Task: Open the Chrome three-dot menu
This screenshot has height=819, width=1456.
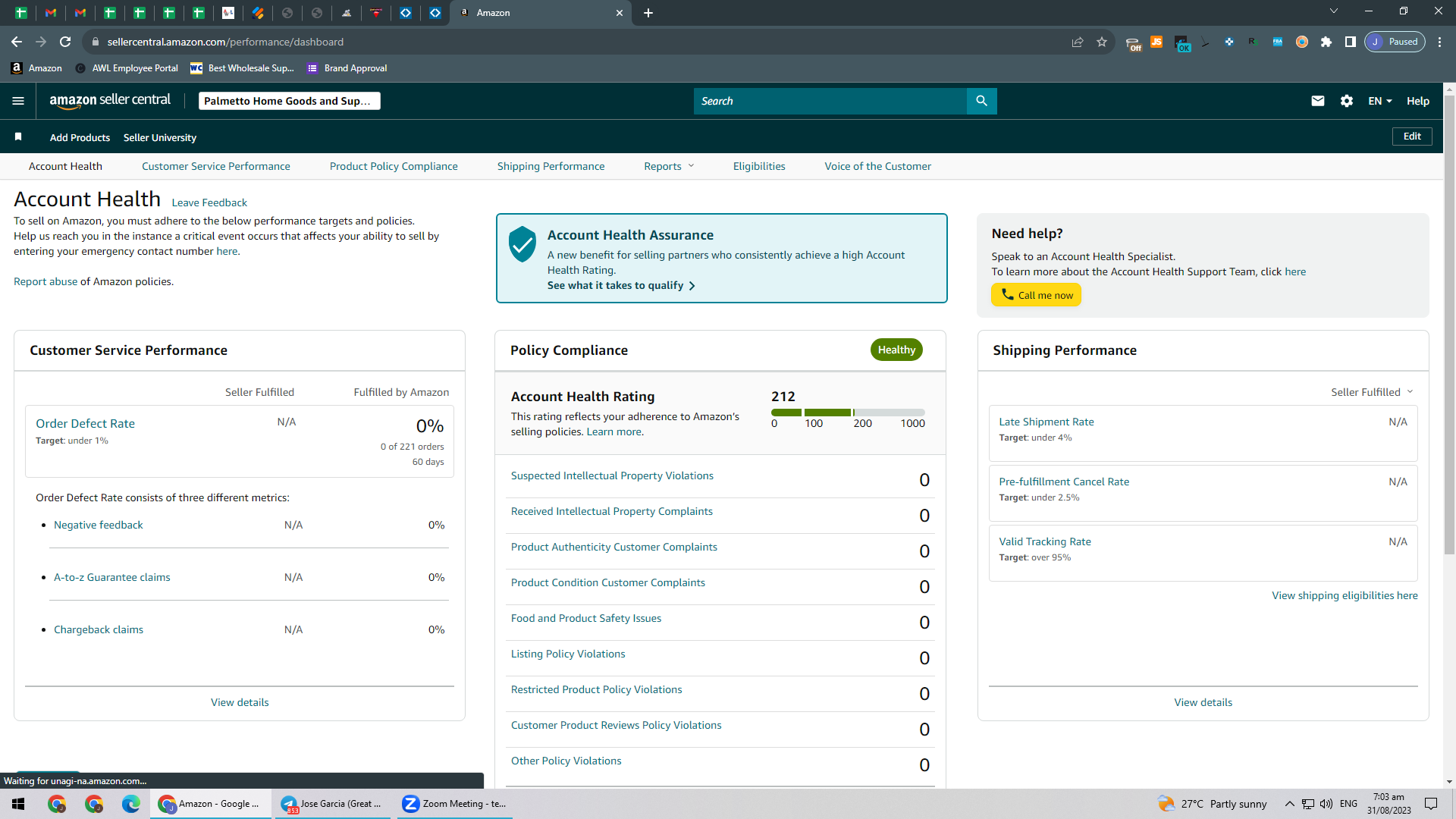Action: [1440, 42]
